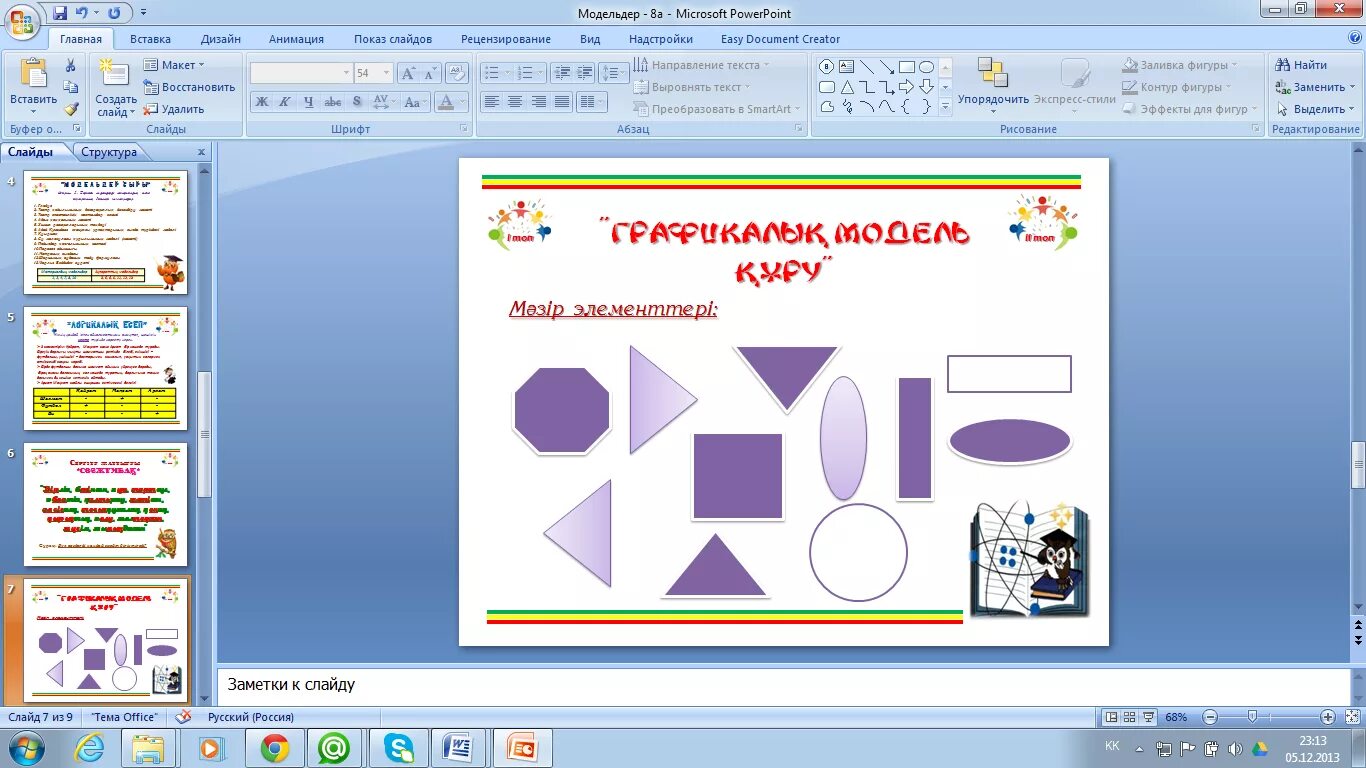Click normal view icon in status bar
This screenshot has width=1366, height=768.
pos(1110,717)
